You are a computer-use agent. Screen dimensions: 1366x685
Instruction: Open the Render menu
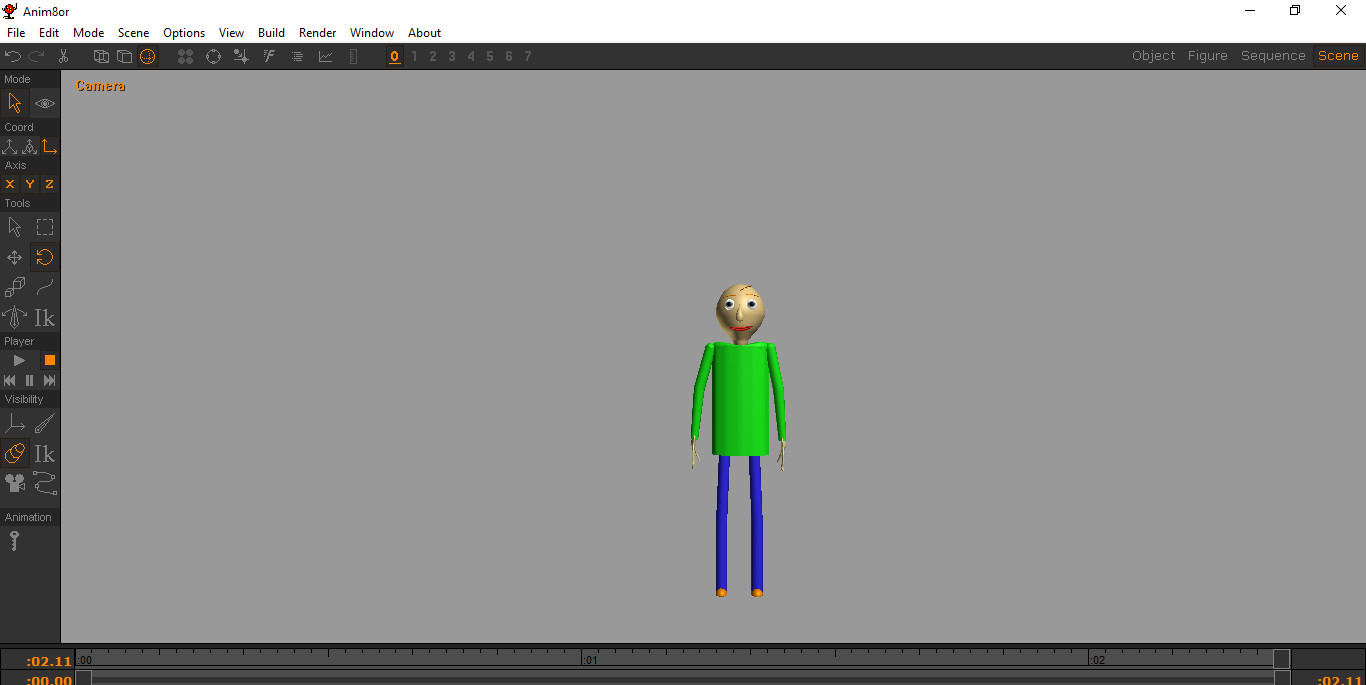[x=317, y=32]
